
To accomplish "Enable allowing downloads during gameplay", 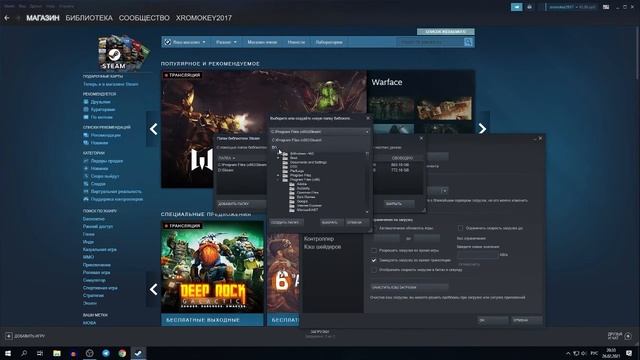I will [374, 250].
